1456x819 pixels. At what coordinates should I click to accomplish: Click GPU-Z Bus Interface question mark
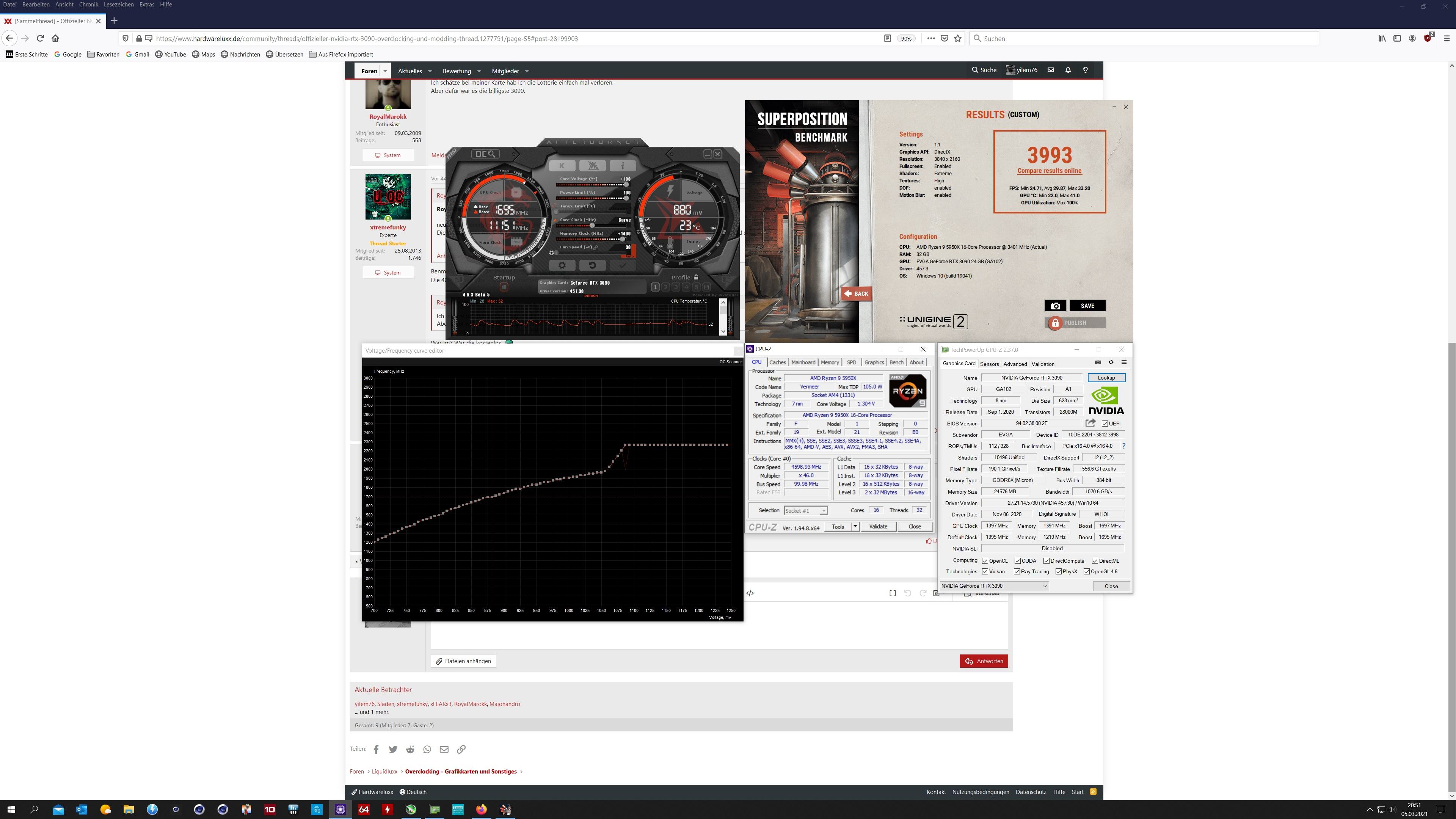[1123, 446]
